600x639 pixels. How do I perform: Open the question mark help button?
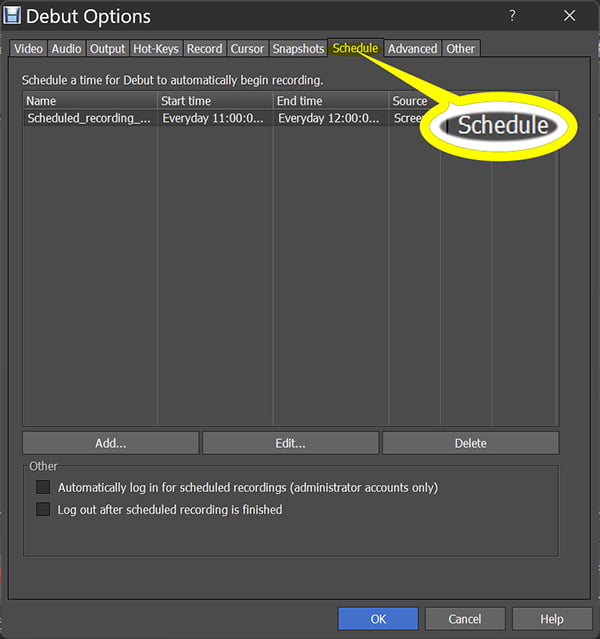click(512, 16)
